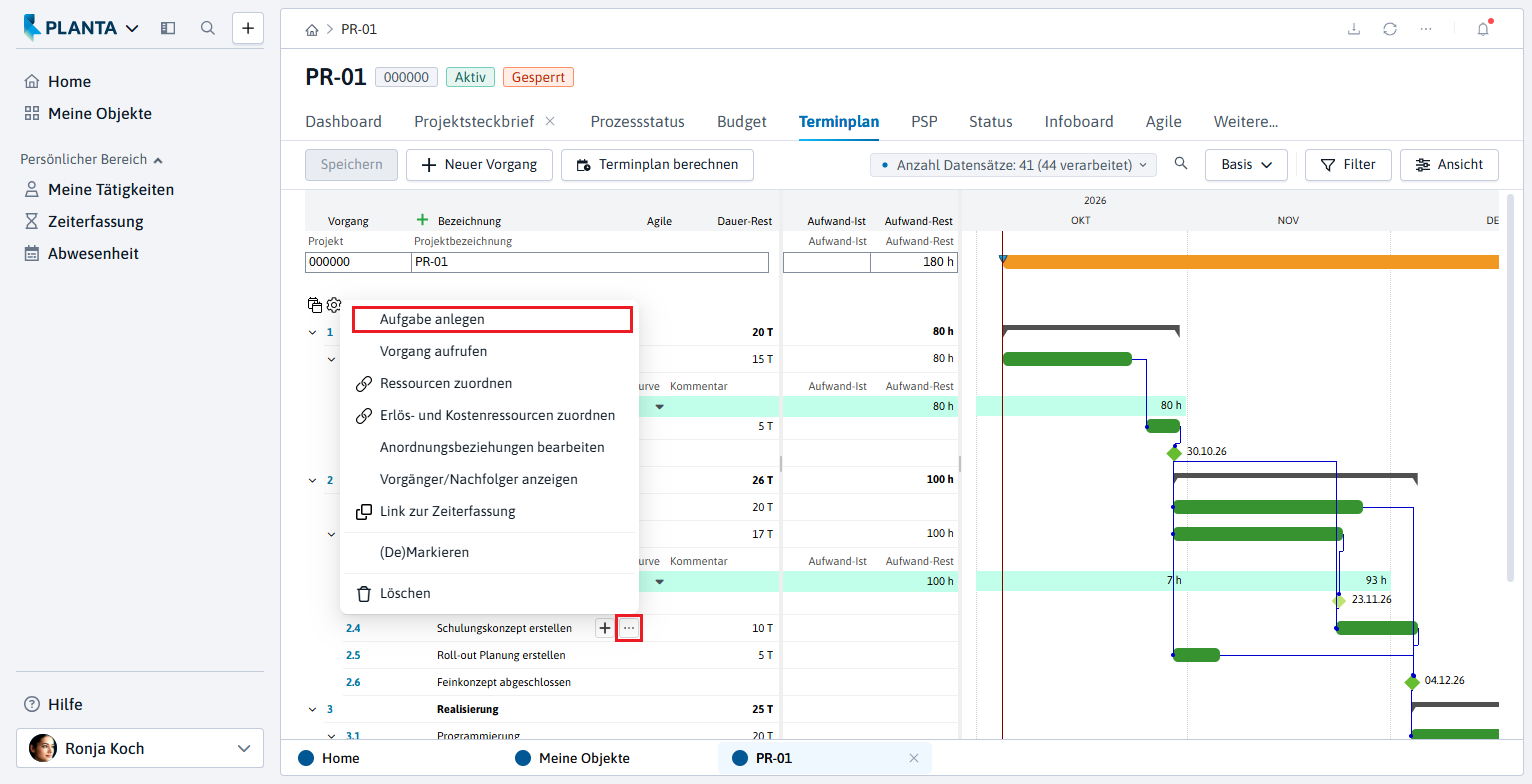Click the green plus in Bezeichnung header
1532x784 pixels.
[x=422, y=220]
